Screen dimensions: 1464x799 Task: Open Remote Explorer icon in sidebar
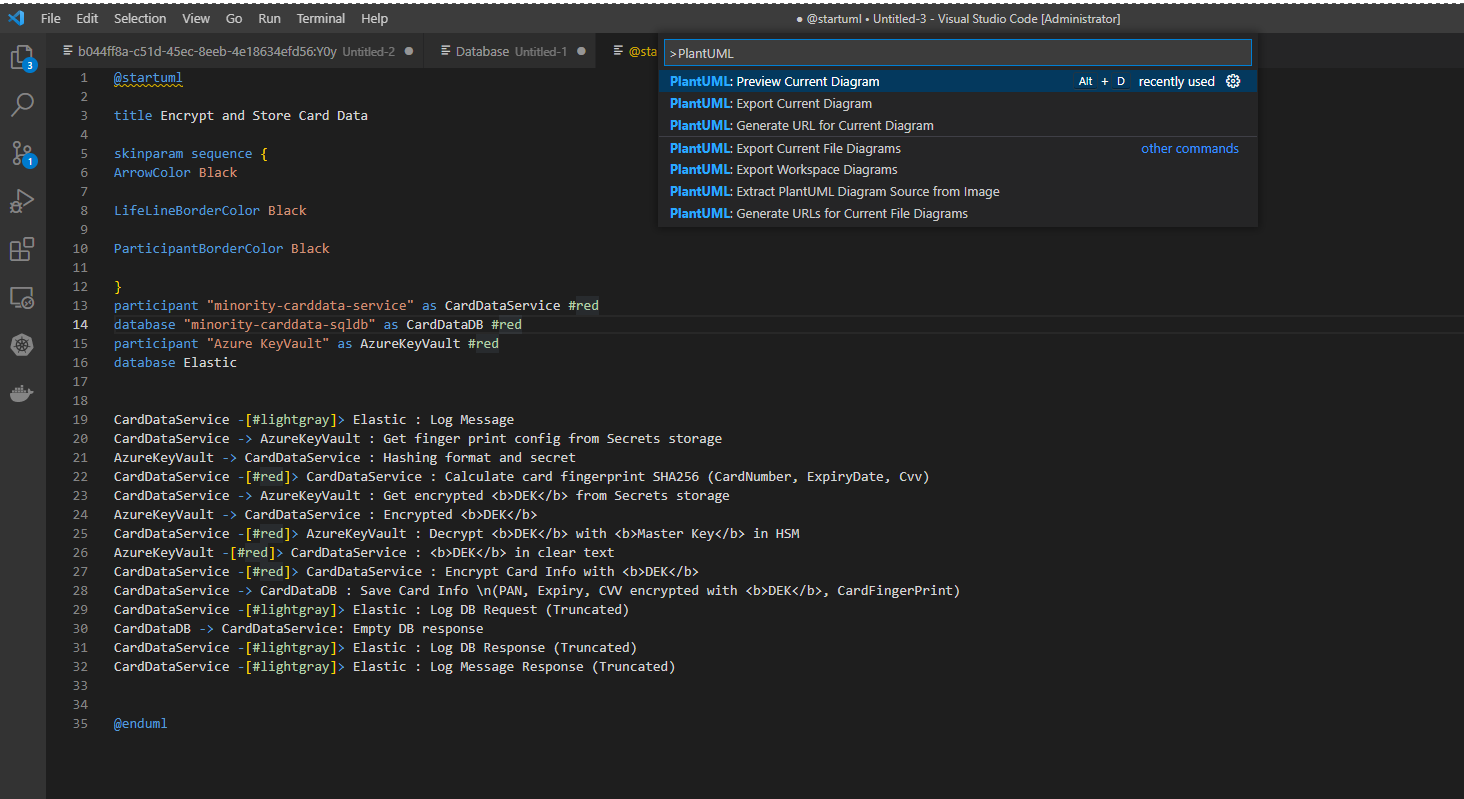pyautogui.click(x=22, y=297)
